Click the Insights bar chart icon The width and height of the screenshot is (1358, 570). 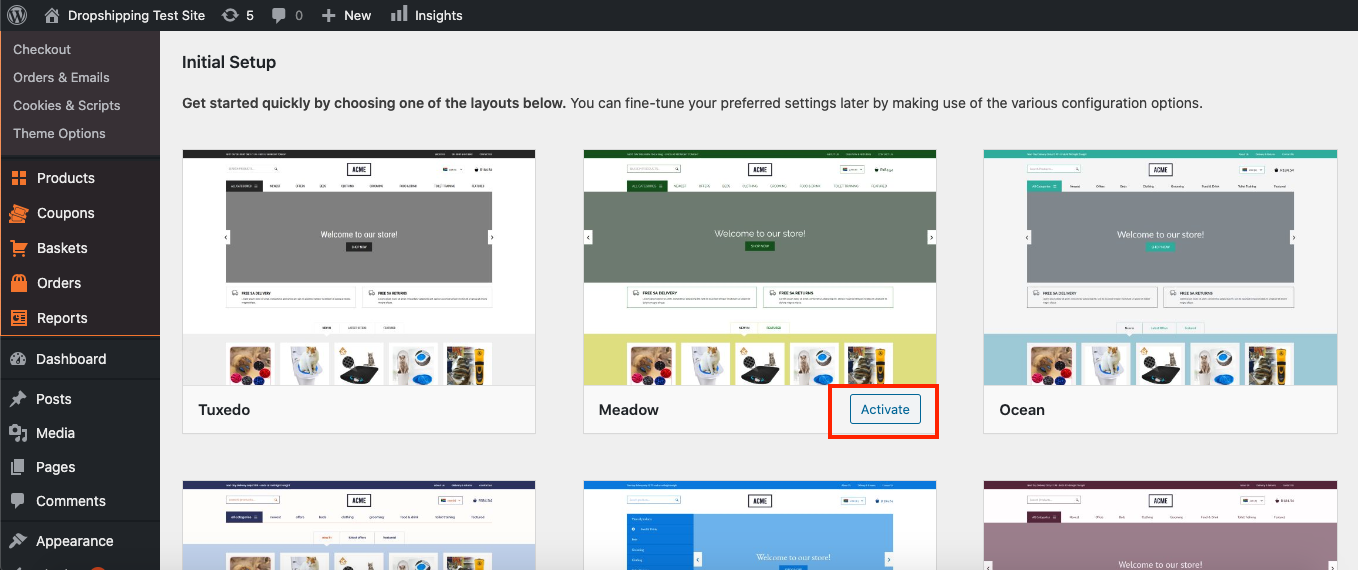[x=399, y=14]
